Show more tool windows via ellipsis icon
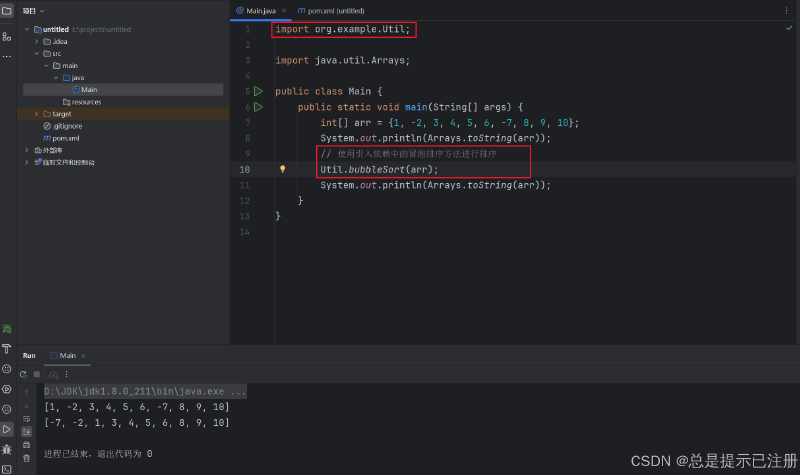800x475 pixels. pyautogui.click(x=7, y=56)
